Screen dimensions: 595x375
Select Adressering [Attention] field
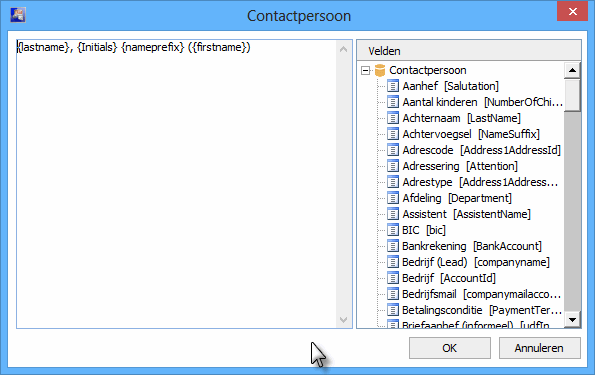point(460,166)
